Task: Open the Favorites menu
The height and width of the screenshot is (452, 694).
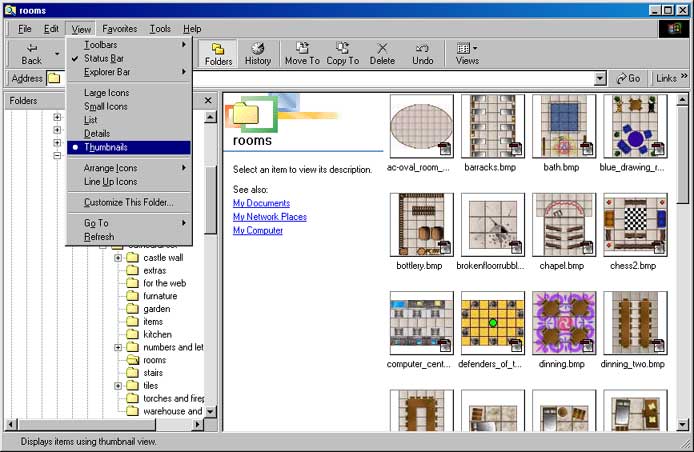Action: pos(120,29)
